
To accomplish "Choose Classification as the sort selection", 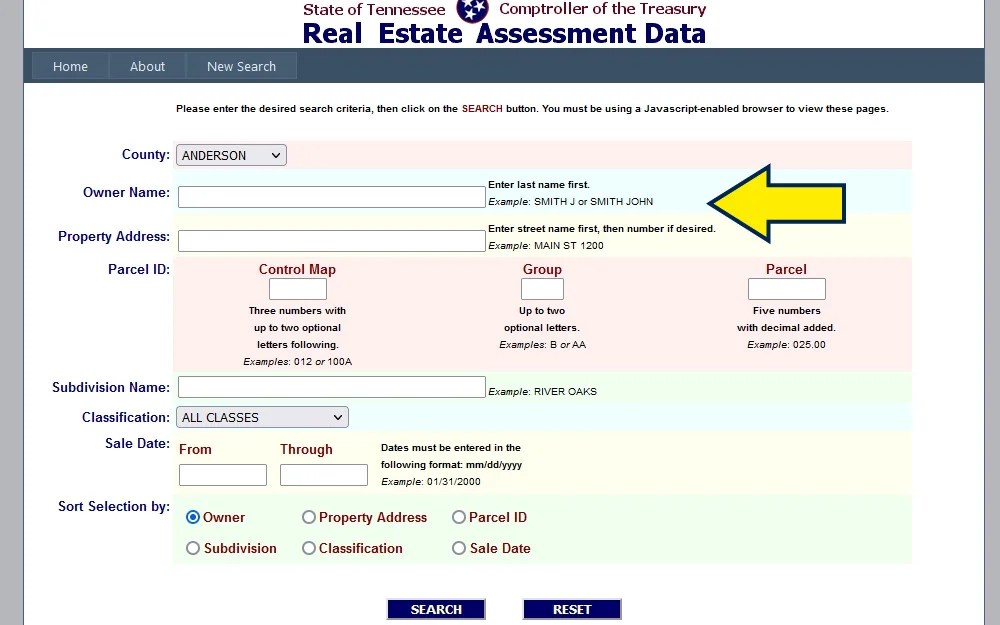I will (x=309, y=548).
